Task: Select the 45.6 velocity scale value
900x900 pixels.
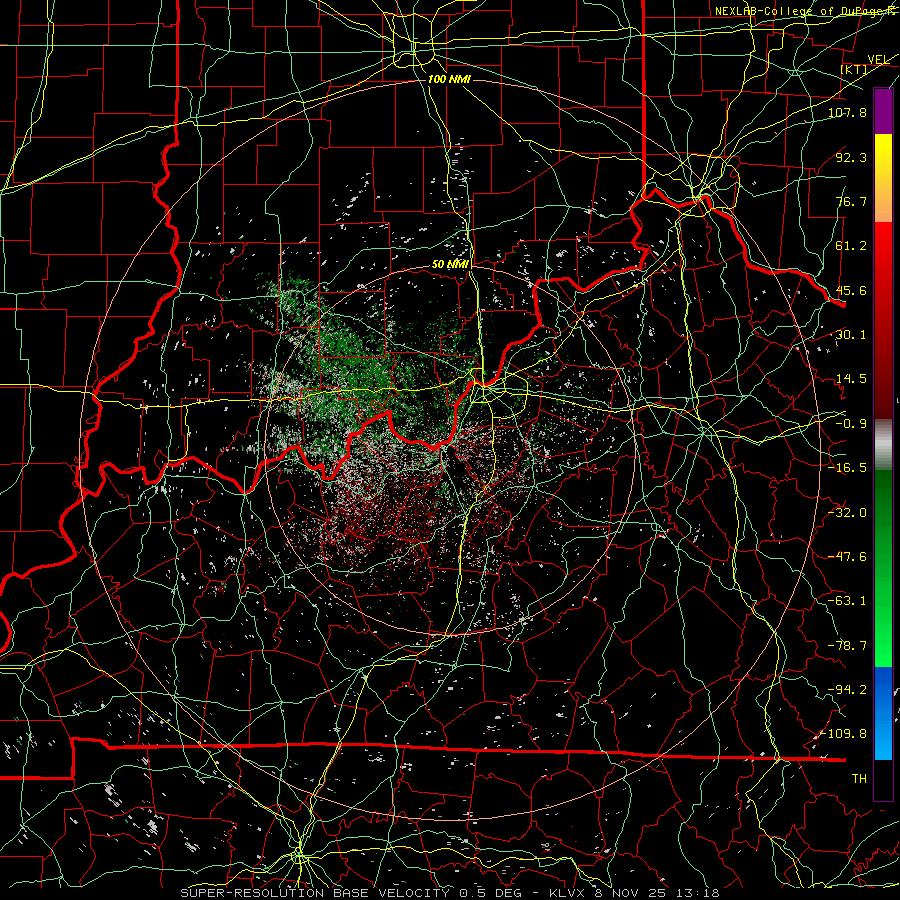Action: tap(851, 290)
